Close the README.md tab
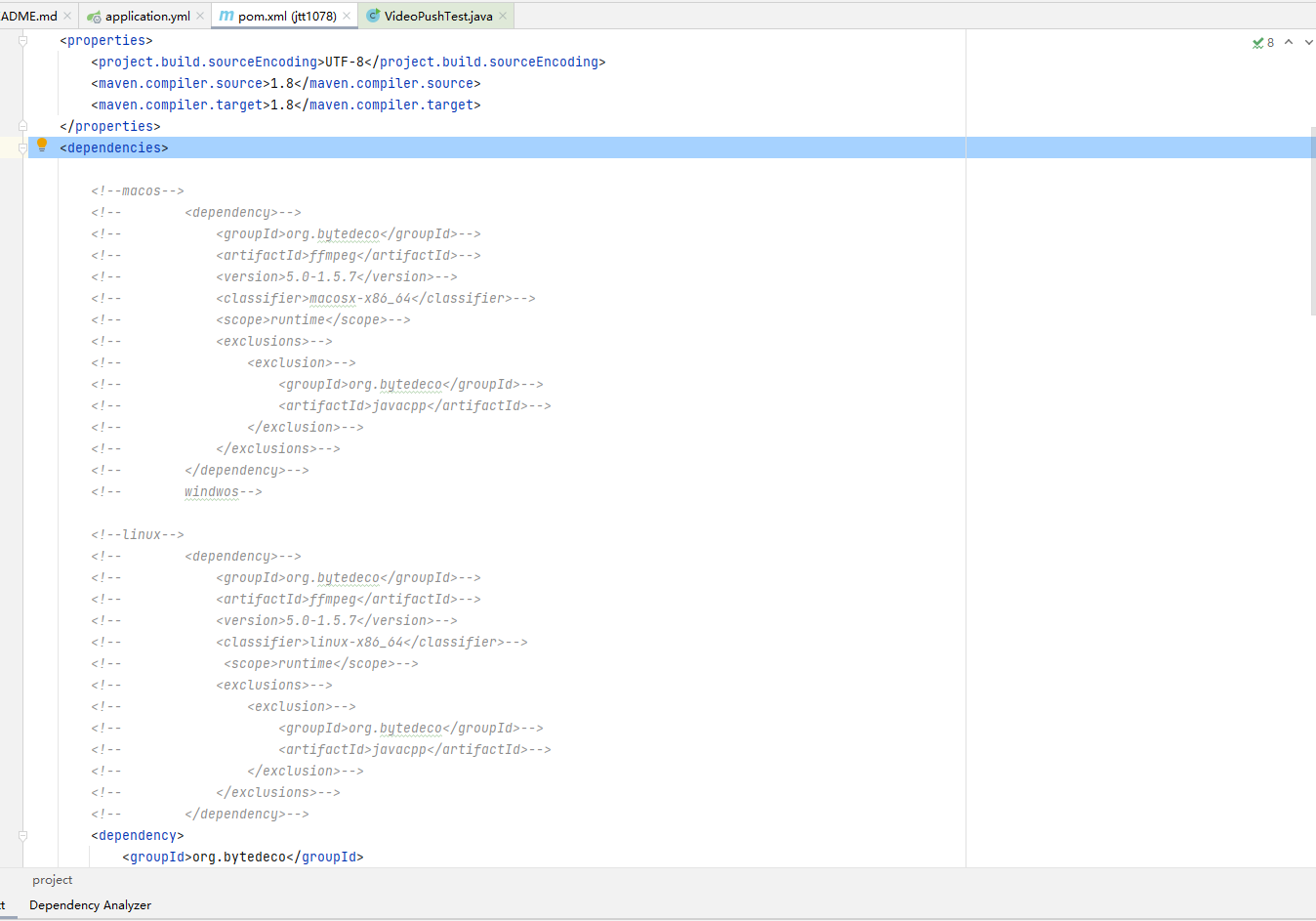Screen dimensions: 1316x921 (x=67, y=16)
